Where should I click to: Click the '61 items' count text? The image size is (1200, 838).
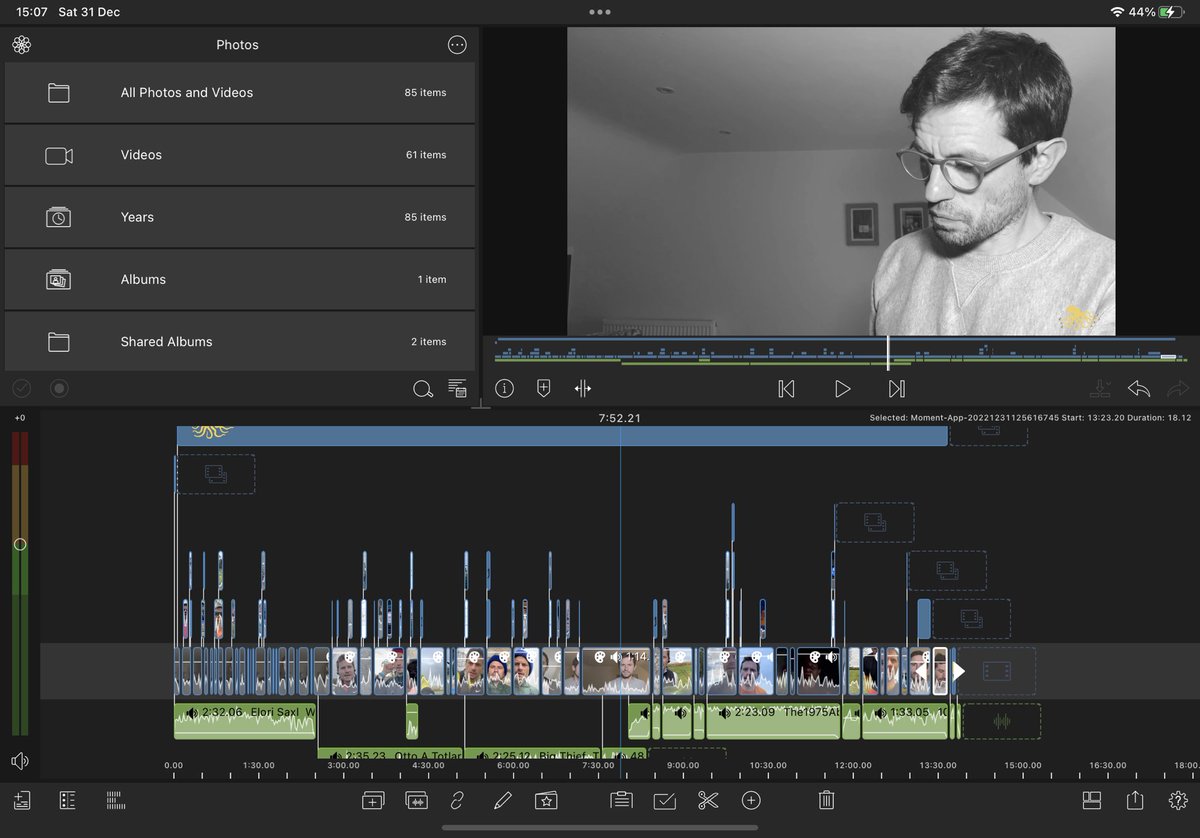coord(426,155)
